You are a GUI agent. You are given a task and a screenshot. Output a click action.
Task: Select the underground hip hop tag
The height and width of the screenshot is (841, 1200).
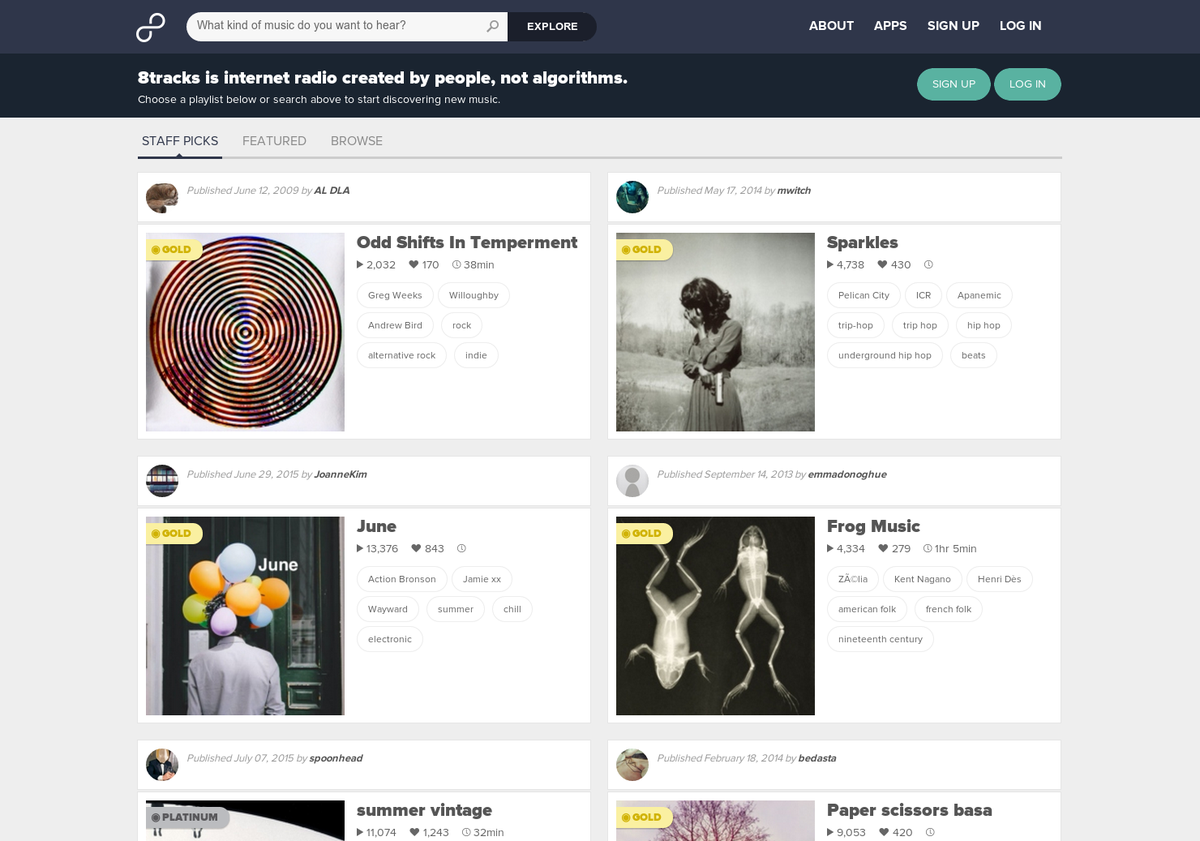coord(885,356)
